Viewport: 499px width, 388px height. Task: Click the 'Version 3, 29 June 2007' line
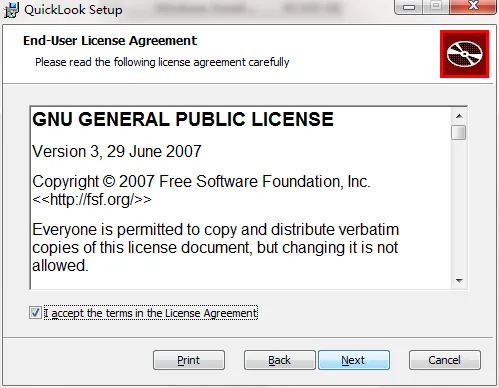pos(117,151)
